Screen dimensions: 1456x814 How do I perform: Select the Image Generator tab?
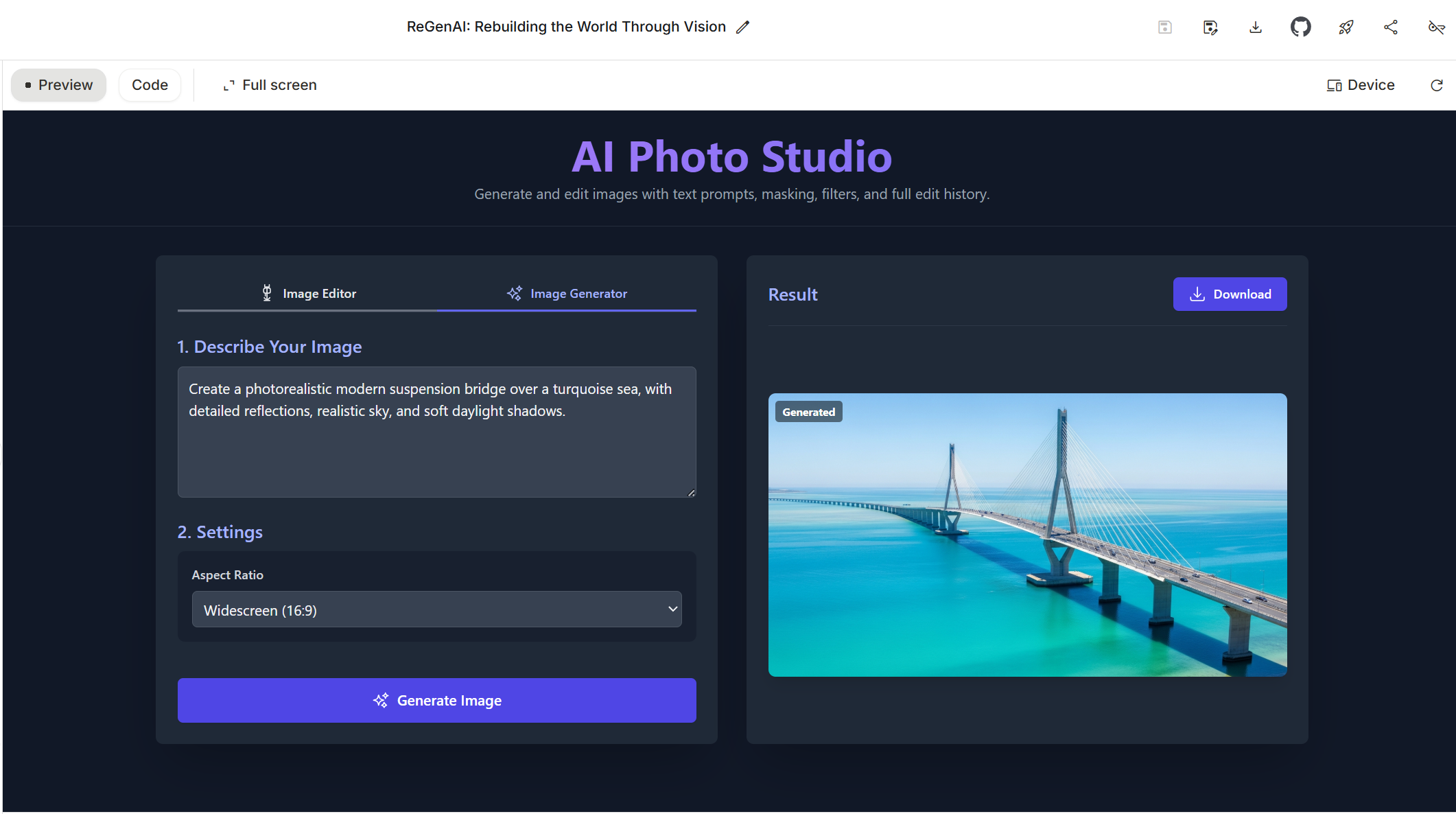(x=567, y=294)
